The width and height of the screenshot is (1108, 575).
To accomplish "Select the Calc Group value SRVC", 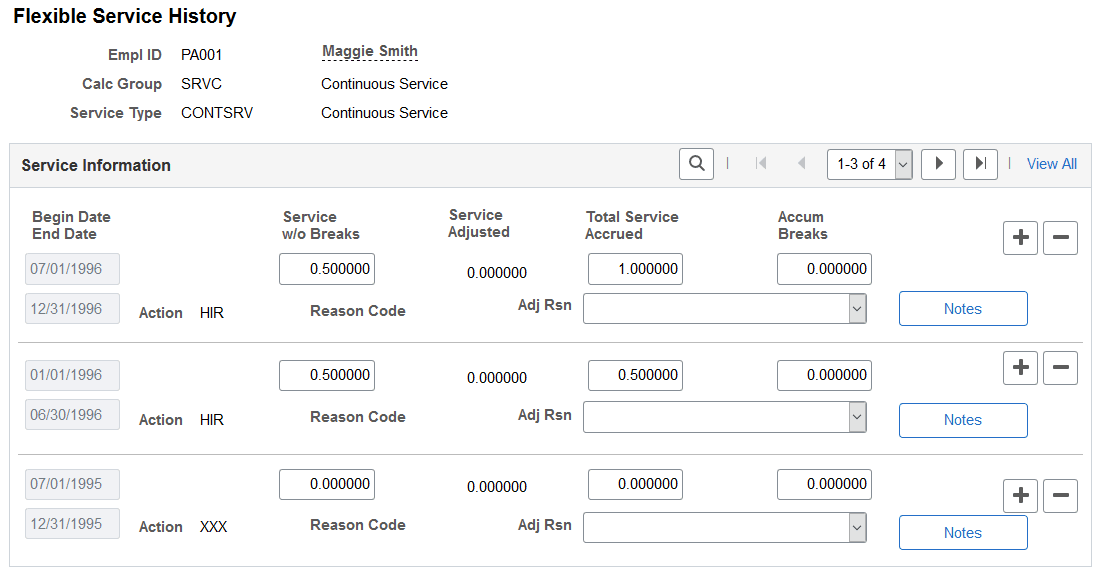I will (x=201, y=84).
